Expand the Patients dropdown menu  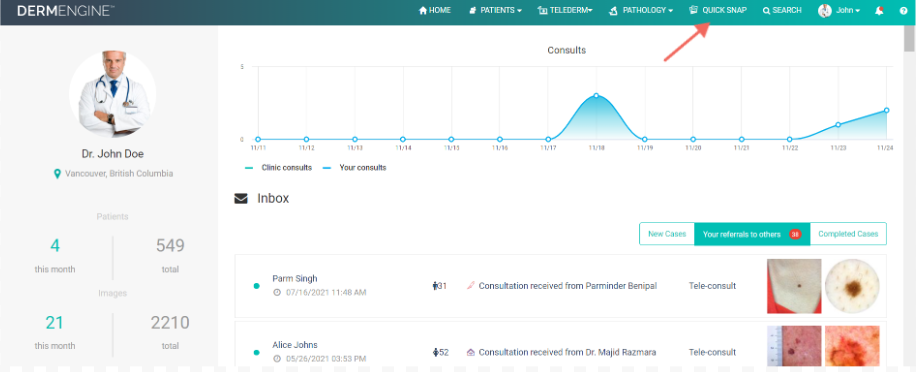point(495,11)
